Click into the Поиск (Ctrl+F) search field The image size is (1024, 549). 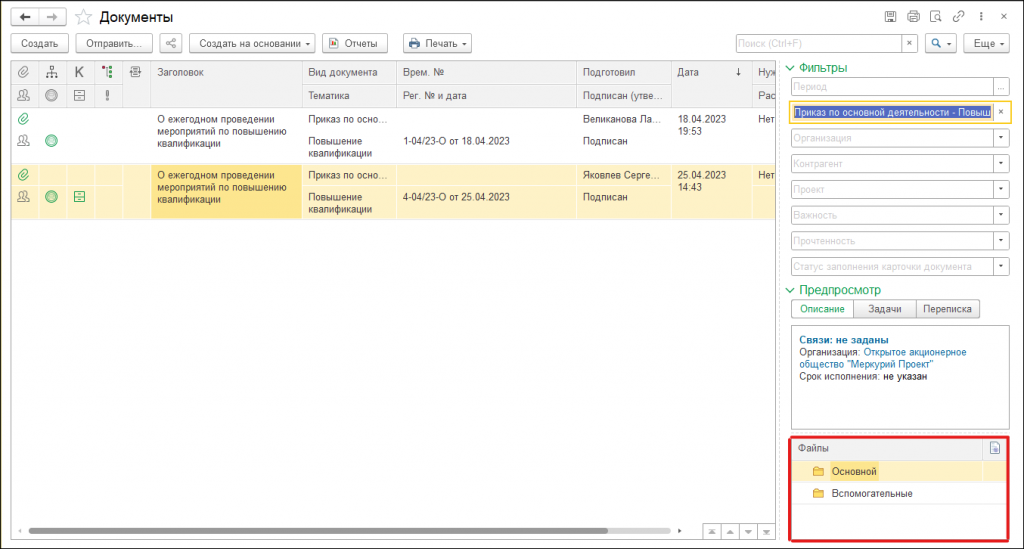pos(819,43)
